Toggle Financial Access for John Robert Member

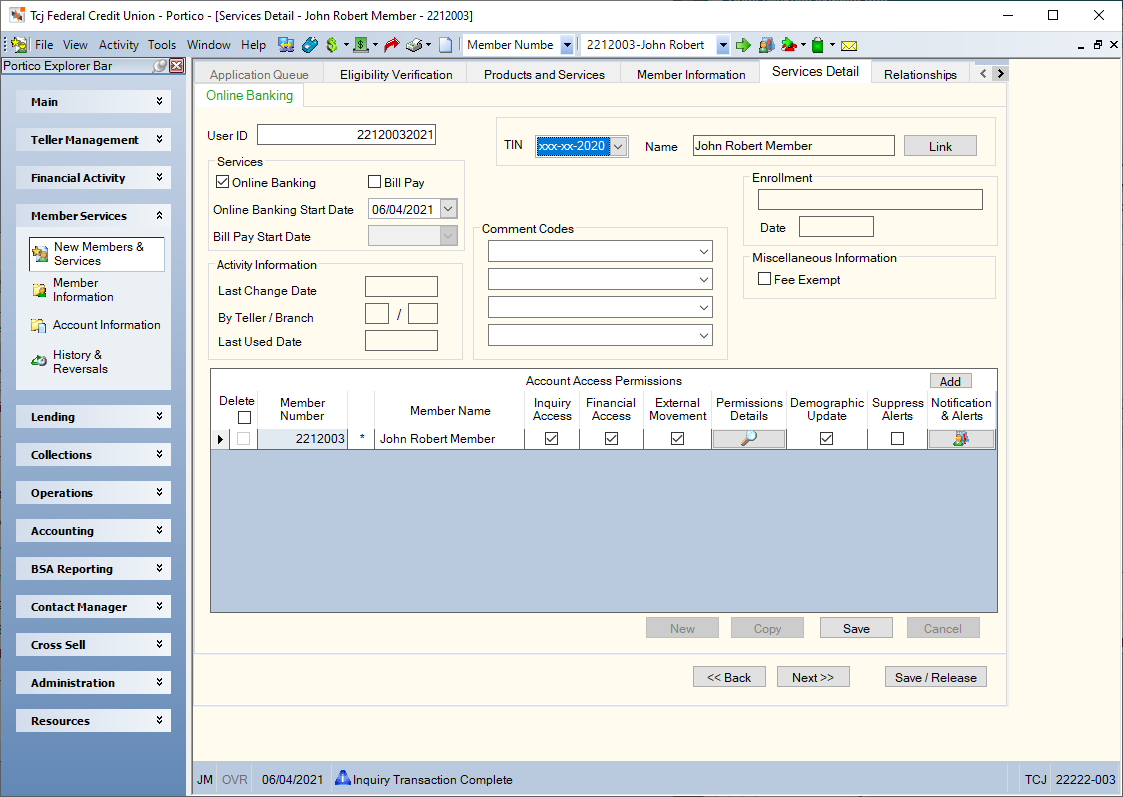611,438
